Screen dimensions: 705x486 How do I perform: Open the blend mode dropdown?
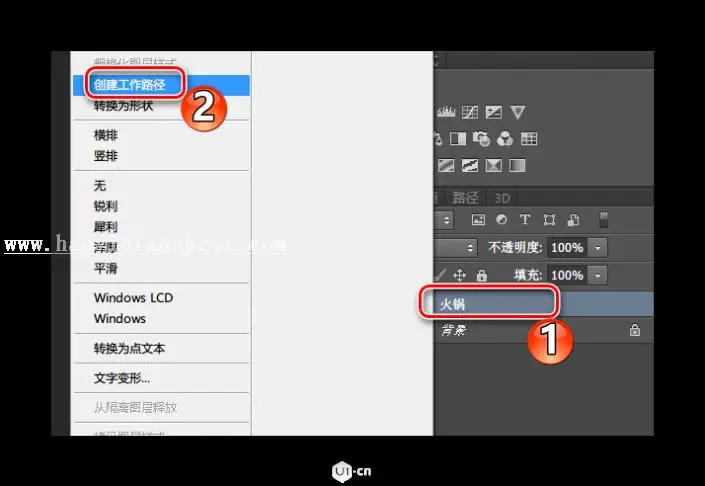pyautogui.click(x=455, y=248)
